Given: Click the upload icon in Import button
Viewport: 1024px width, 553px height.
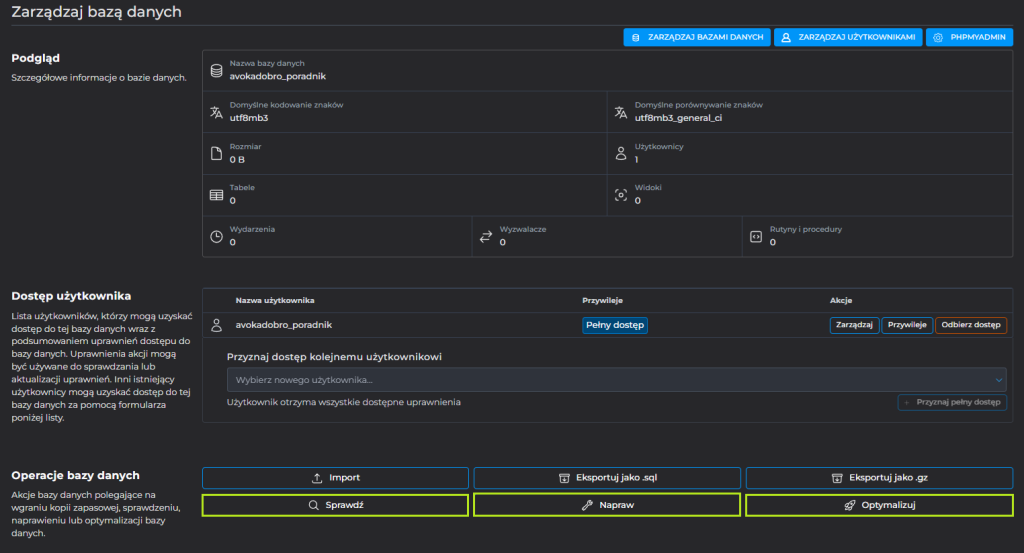Looking at the screenshot, I should (x=317, y=478).
